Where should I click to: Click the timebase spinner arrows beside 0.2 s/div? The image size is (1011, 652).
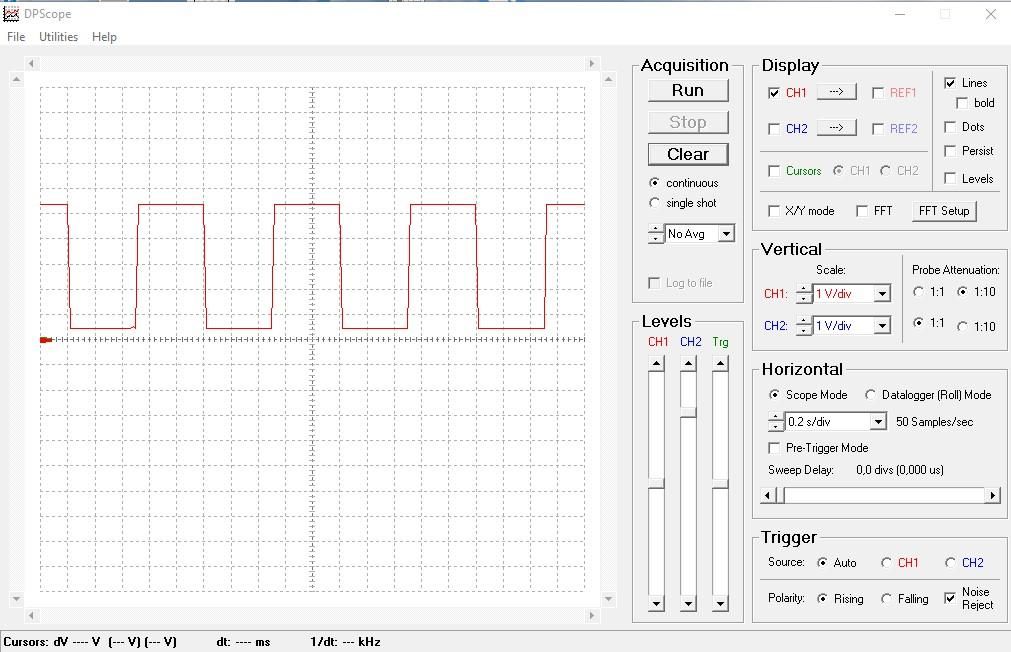776,422
